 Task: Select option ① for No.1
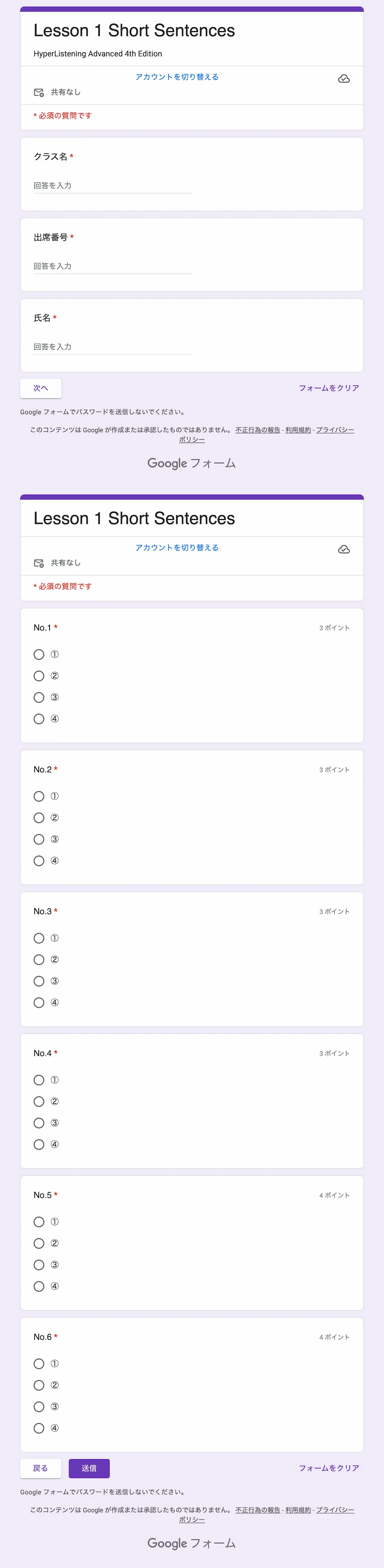click(x=39, y=654)
